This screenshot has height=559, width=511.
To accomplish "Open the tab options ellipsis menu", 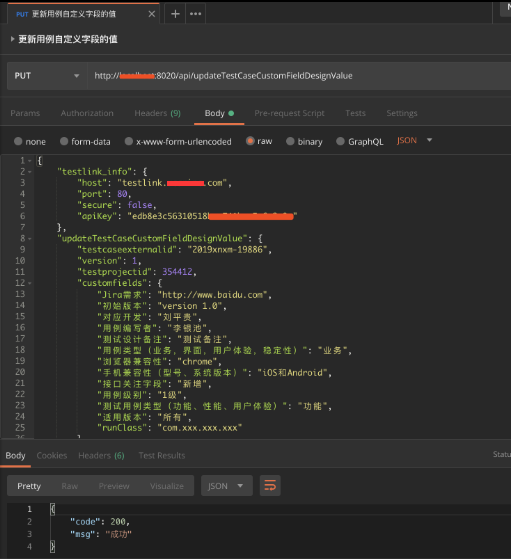I will [x=195, y=14].
